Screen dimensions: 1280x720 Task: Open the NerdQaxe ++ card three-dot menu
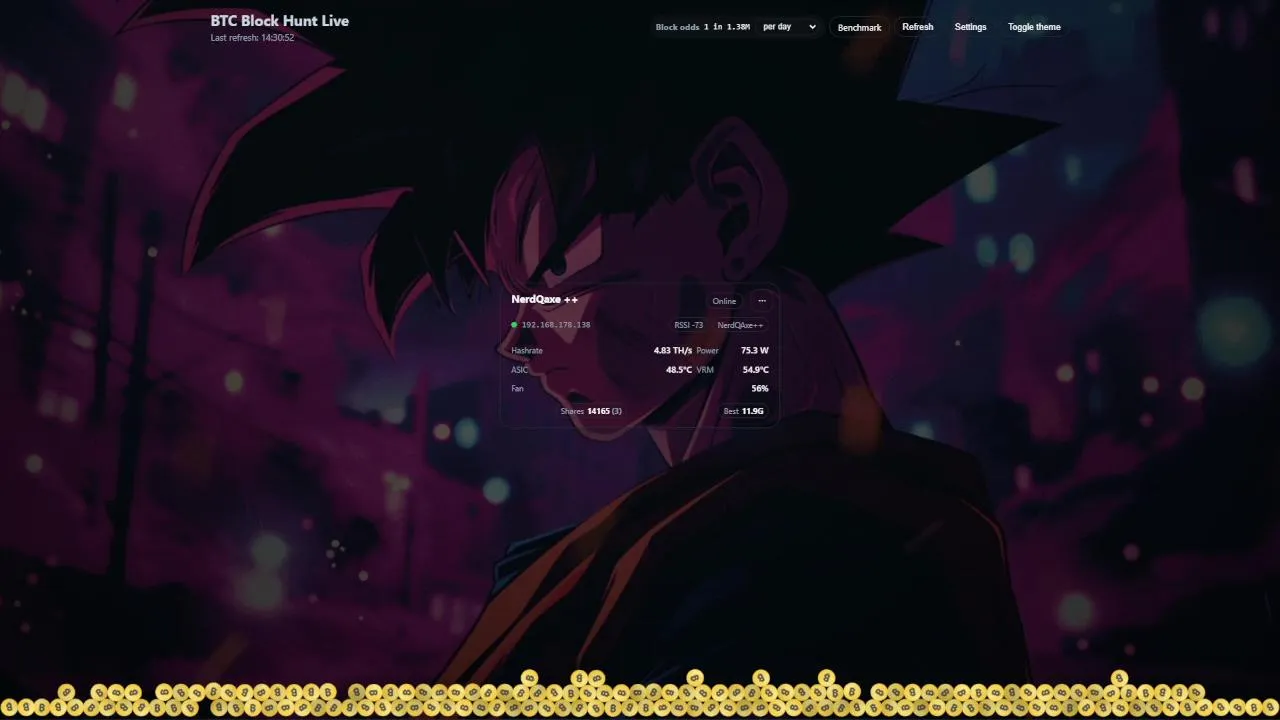click(x=762, y=301)
